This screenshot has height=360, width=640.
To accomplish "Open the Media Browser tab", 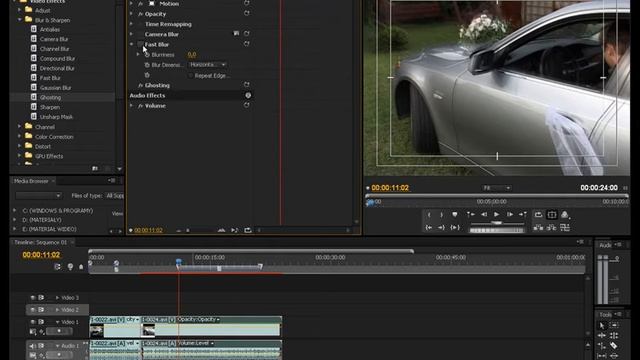I will coord(31,181).
